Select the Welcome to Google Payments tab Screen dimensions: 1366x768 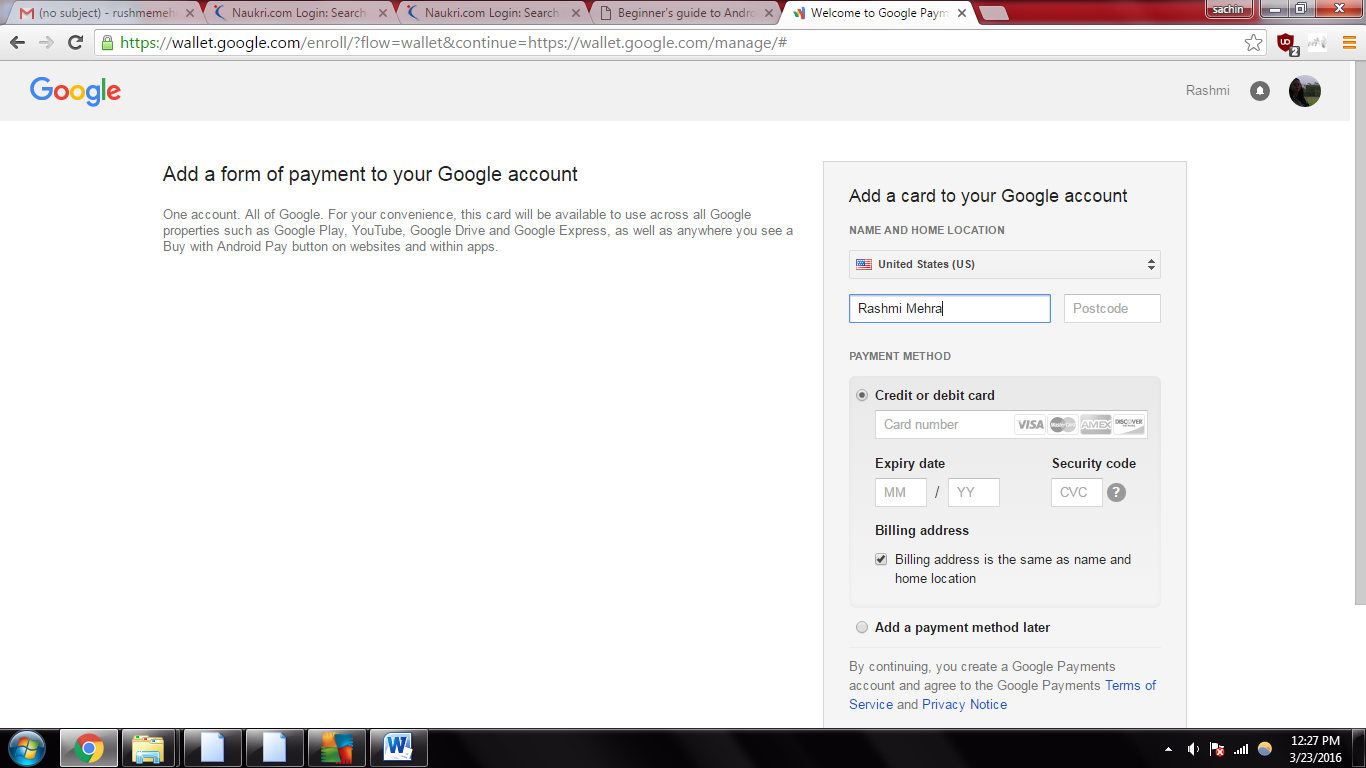coord(877,13)
